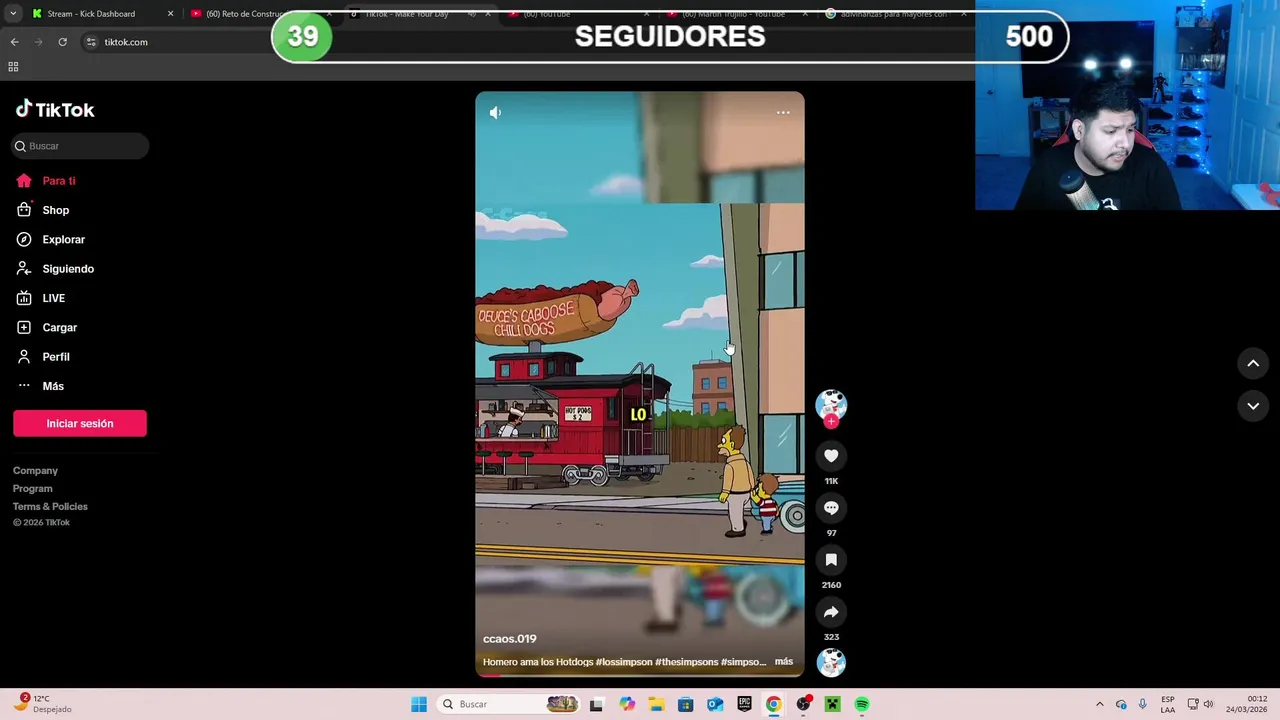Pause the playing Simpsons video
This screenshot has height=720, width=1280.
(640, 385)
